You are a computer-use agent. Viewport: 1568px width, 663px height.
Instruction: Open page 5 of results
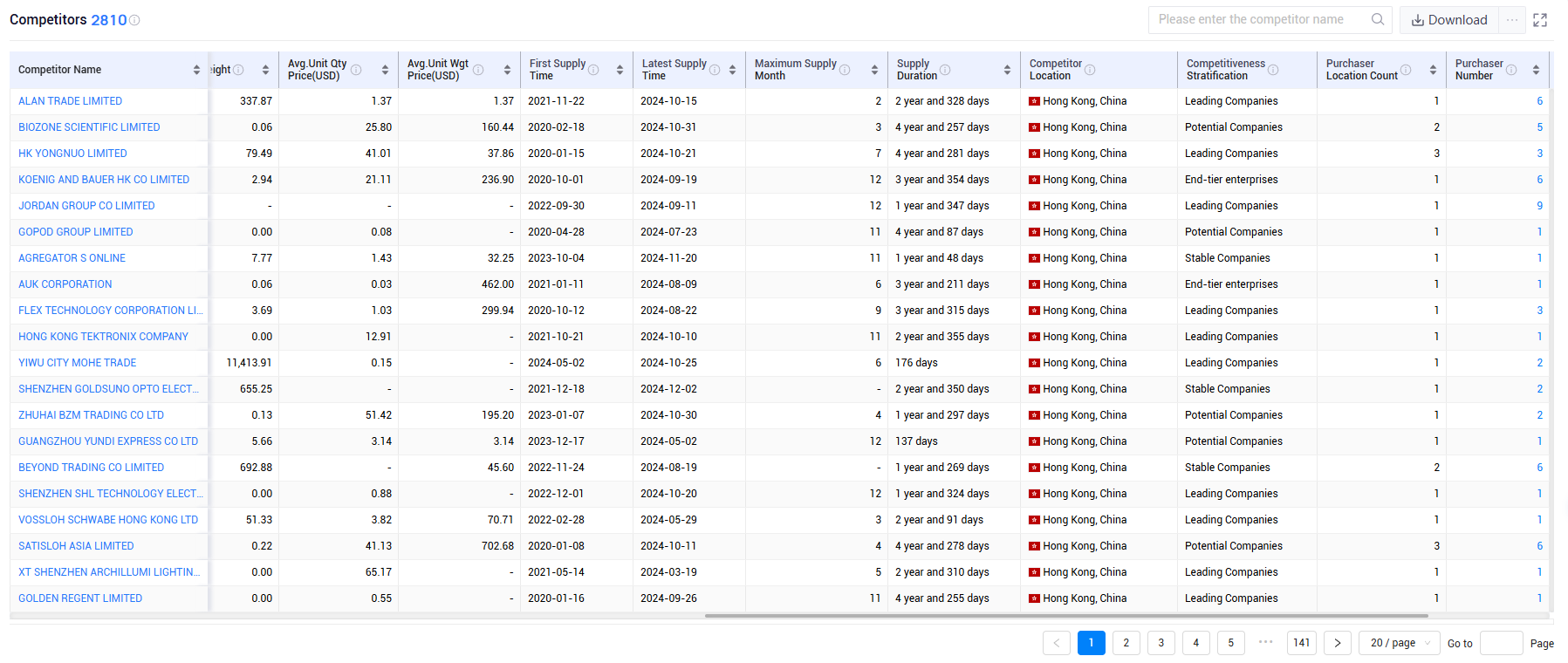(x=1231, y=643)
